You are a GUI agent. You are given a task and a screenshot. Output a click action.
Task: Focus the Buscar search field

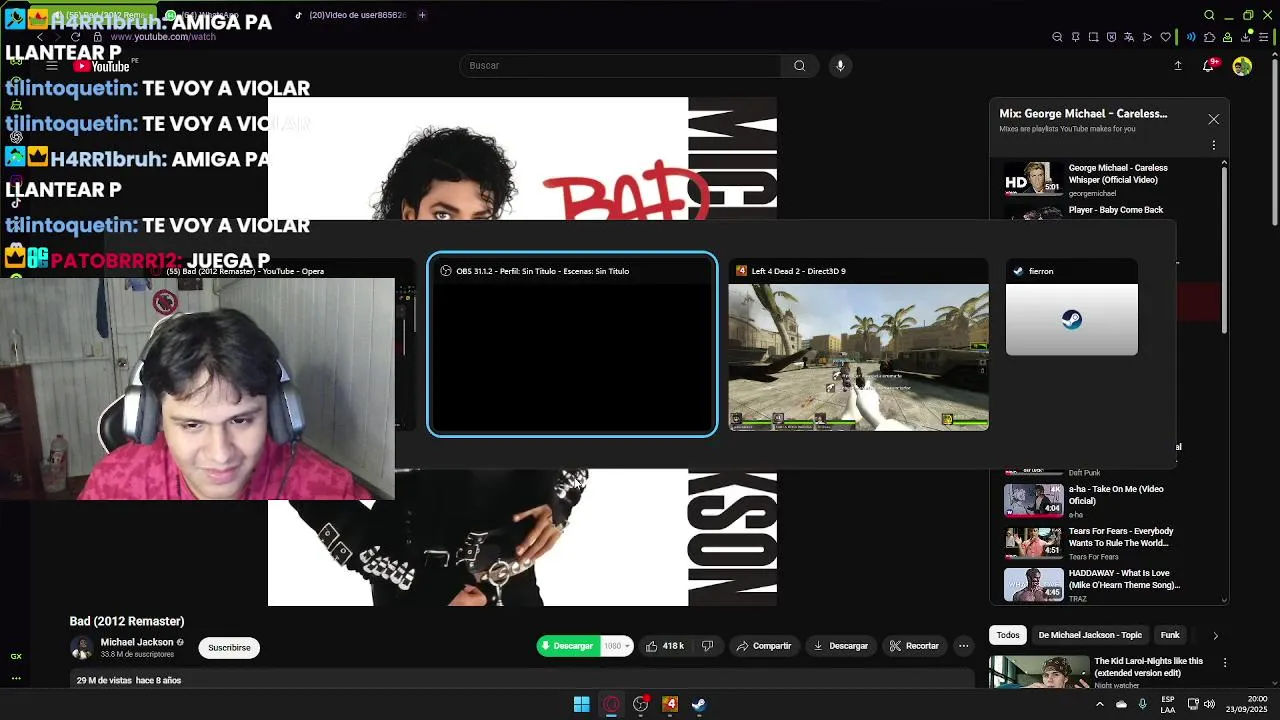click(620, 65)
